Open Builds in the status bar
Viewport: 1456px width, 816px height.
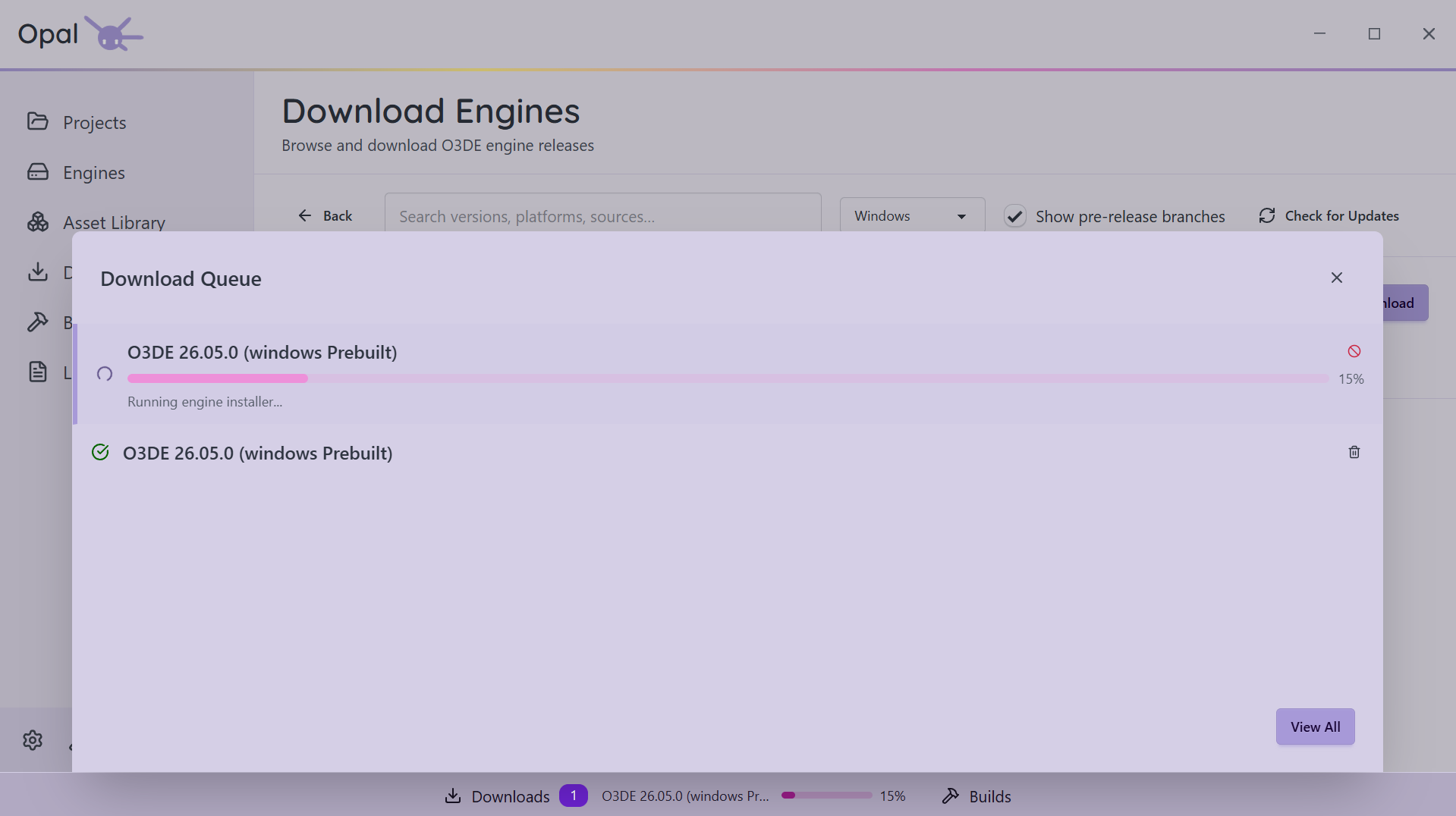(976, 796)
